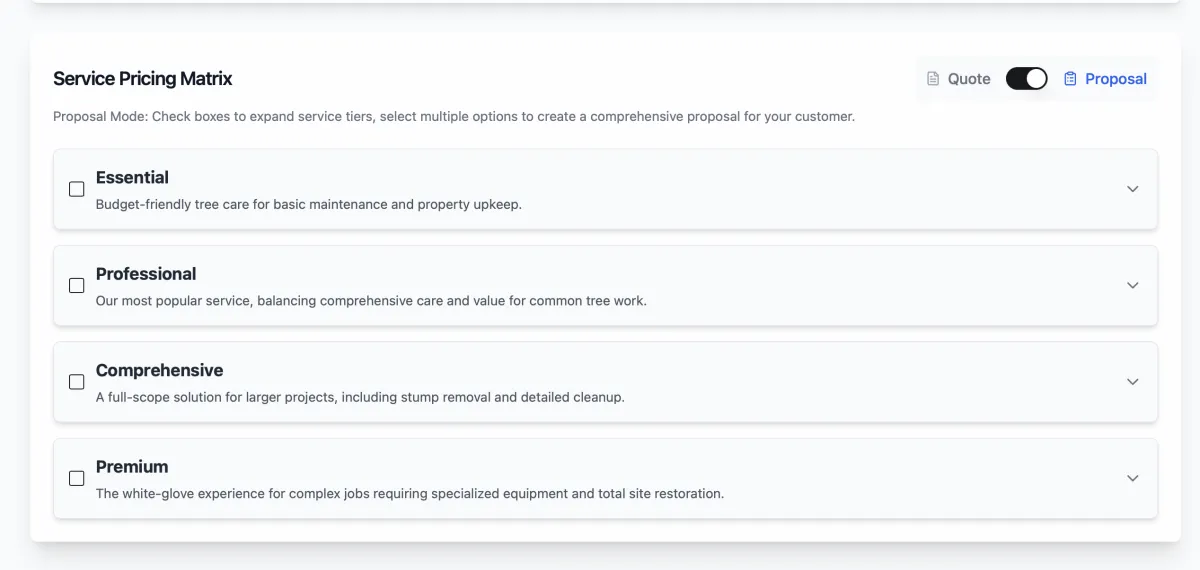The image size is (1200, 570).
Task: Click the white-glove experience description text
Action: 409,494
